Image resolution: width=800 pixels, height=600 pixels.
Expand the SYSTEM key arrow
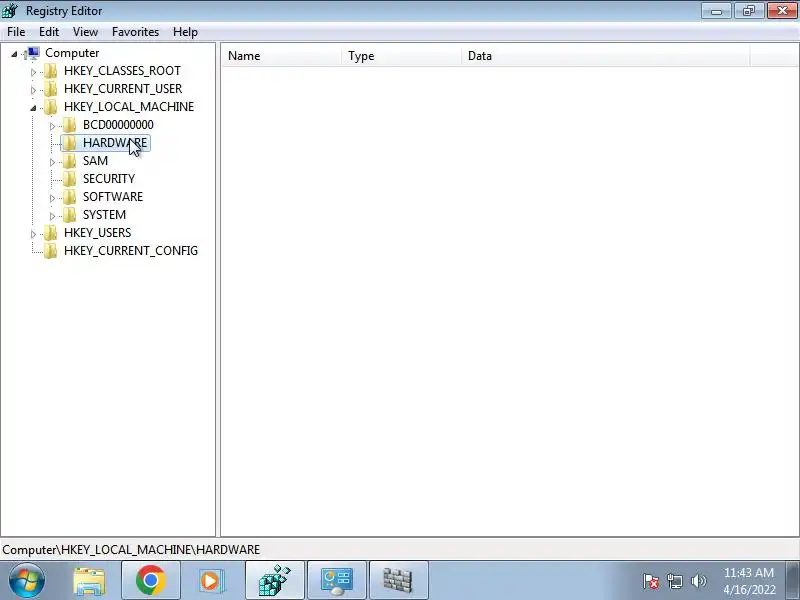click(52, 216)
